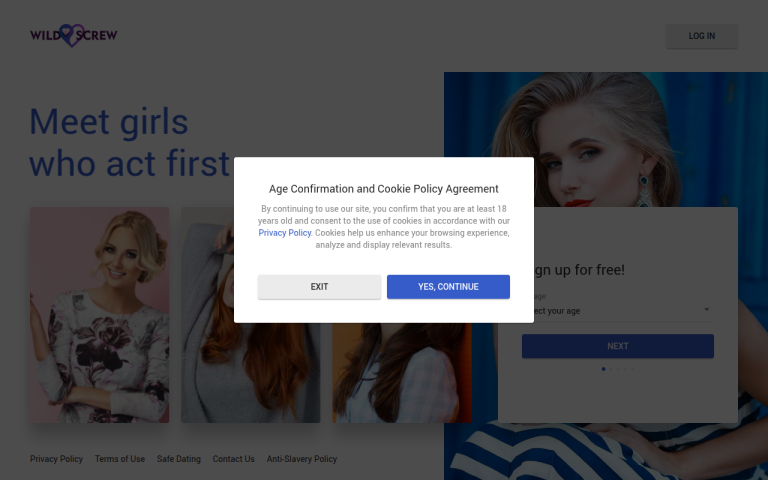Open the Terms of Use link

pos(120,459)
